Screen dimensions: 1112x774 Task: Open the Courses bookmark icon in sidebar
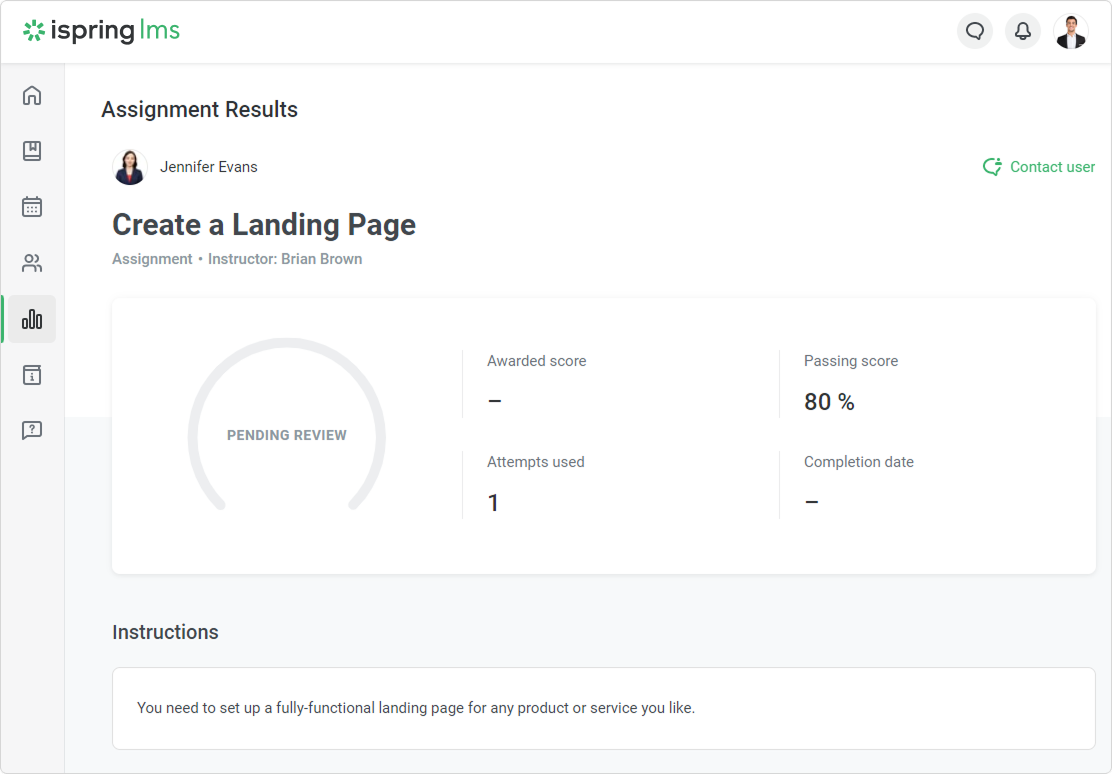[x=32, y=151]
